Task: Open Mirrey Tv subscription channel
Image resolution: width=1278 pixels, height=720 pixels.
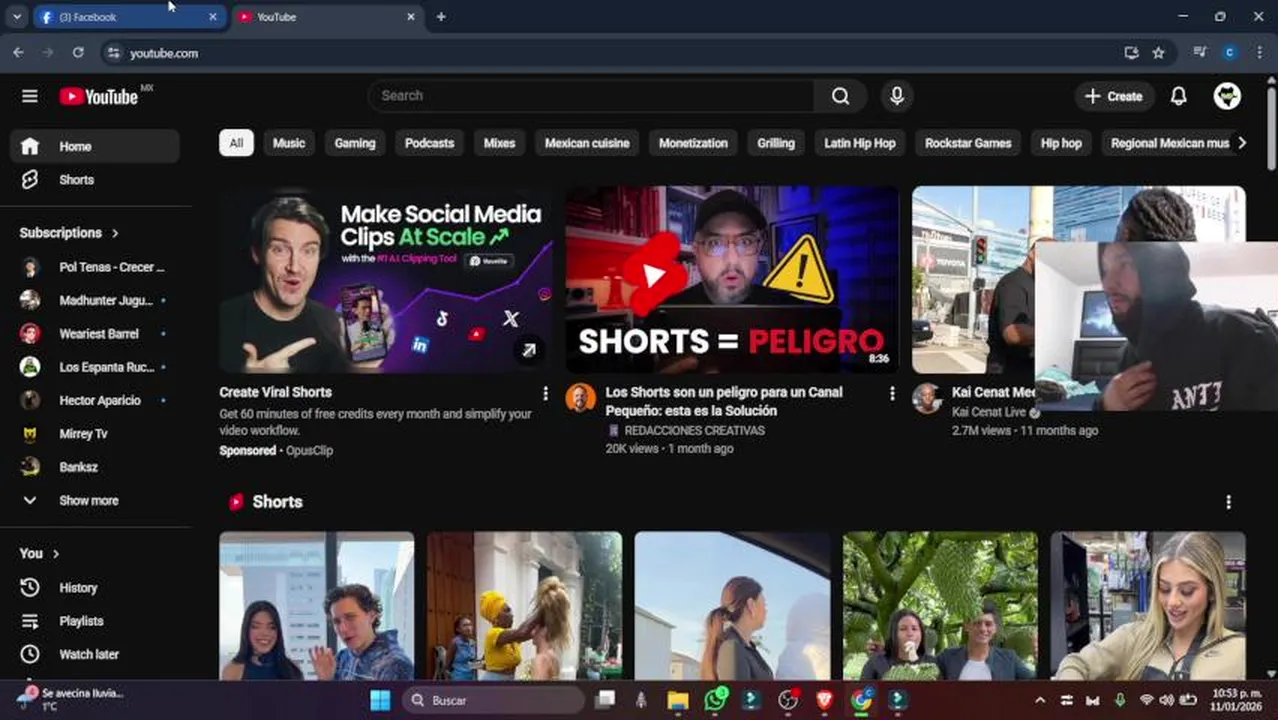Action: (95, 434)
